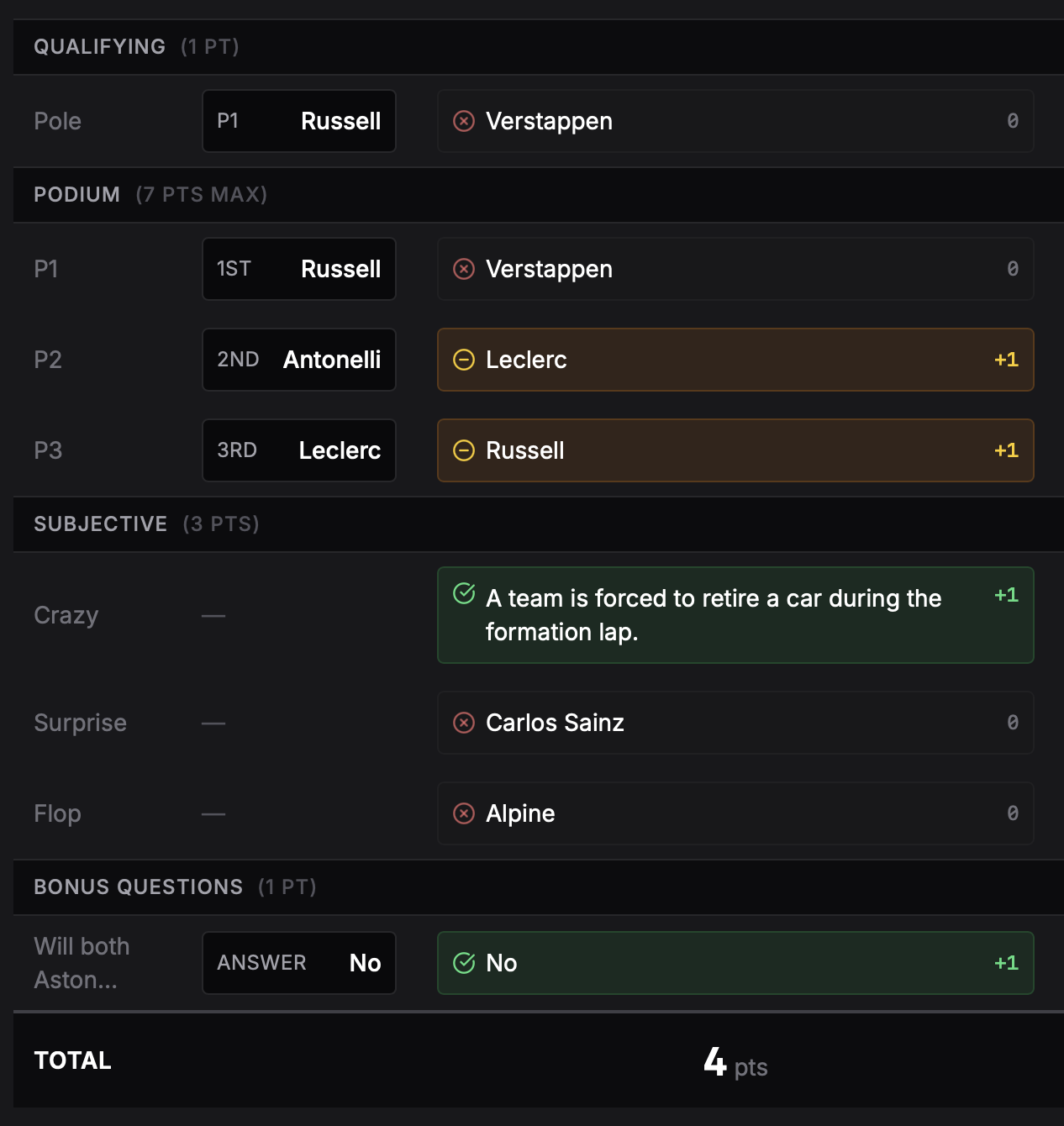Screen dimensions: 1064x1126
Task: Click the yellow partial icon next to Leclerc
Action: coord(464,360)
